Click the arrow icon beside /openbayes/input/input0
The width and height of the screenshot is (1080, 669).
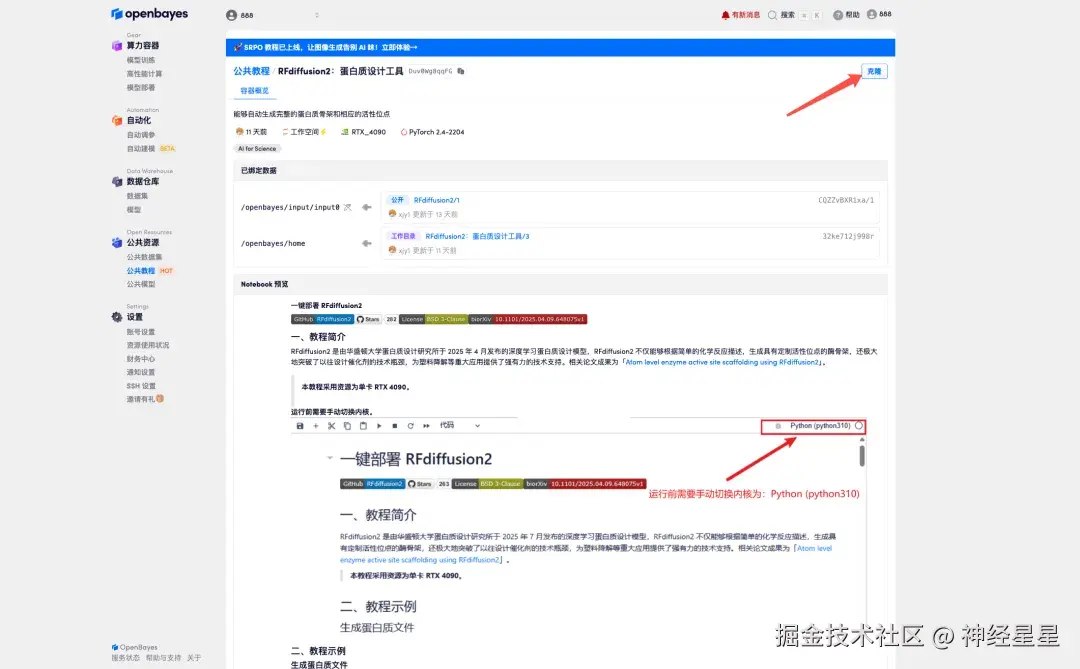point(366,207)
